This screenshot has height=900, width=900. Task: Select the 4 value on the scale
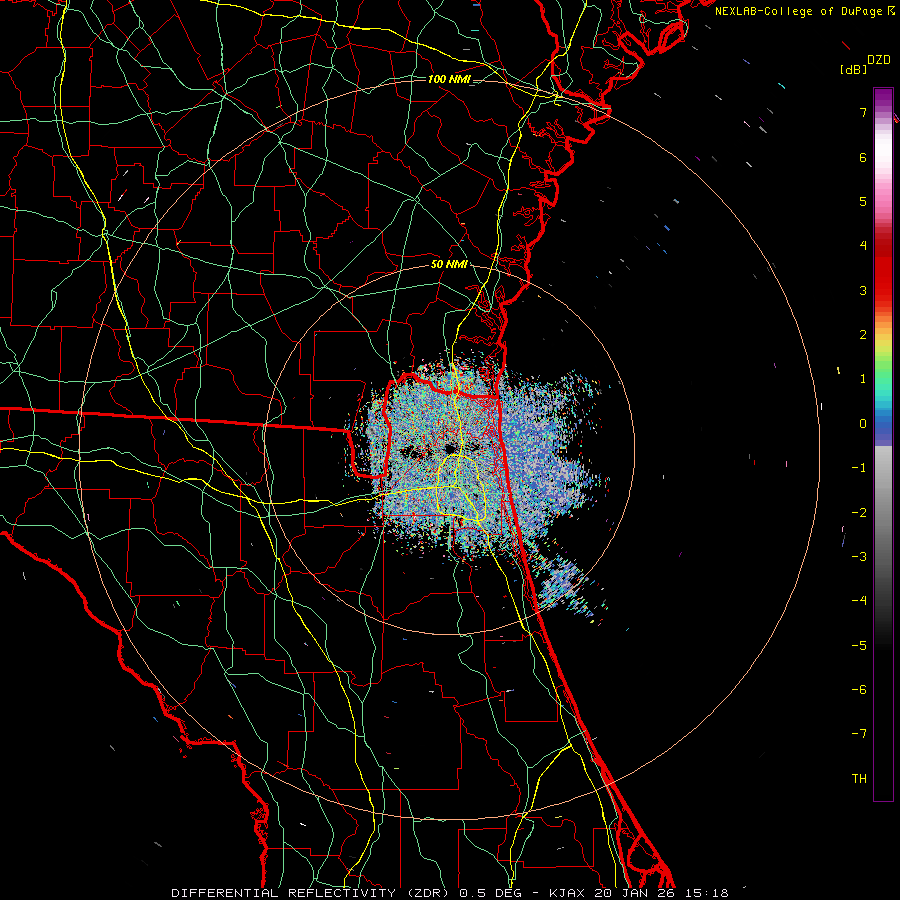pos(863,246)
